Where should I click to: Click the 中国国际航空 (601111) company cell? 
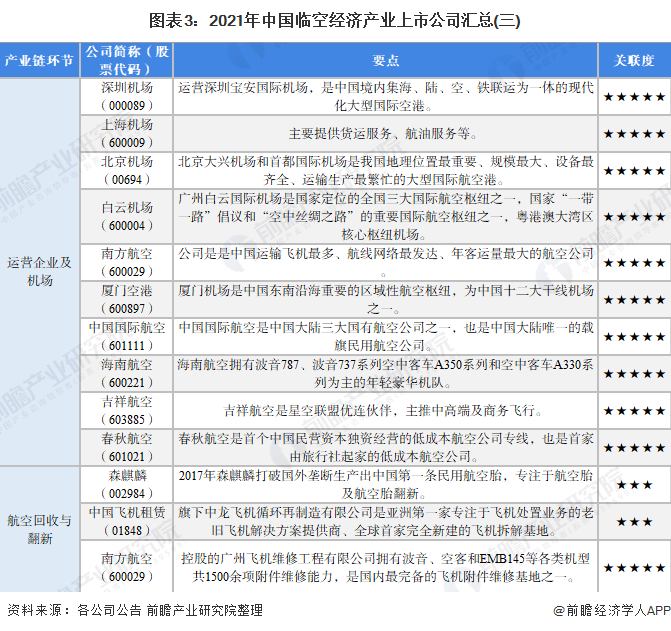coord(127,336)
